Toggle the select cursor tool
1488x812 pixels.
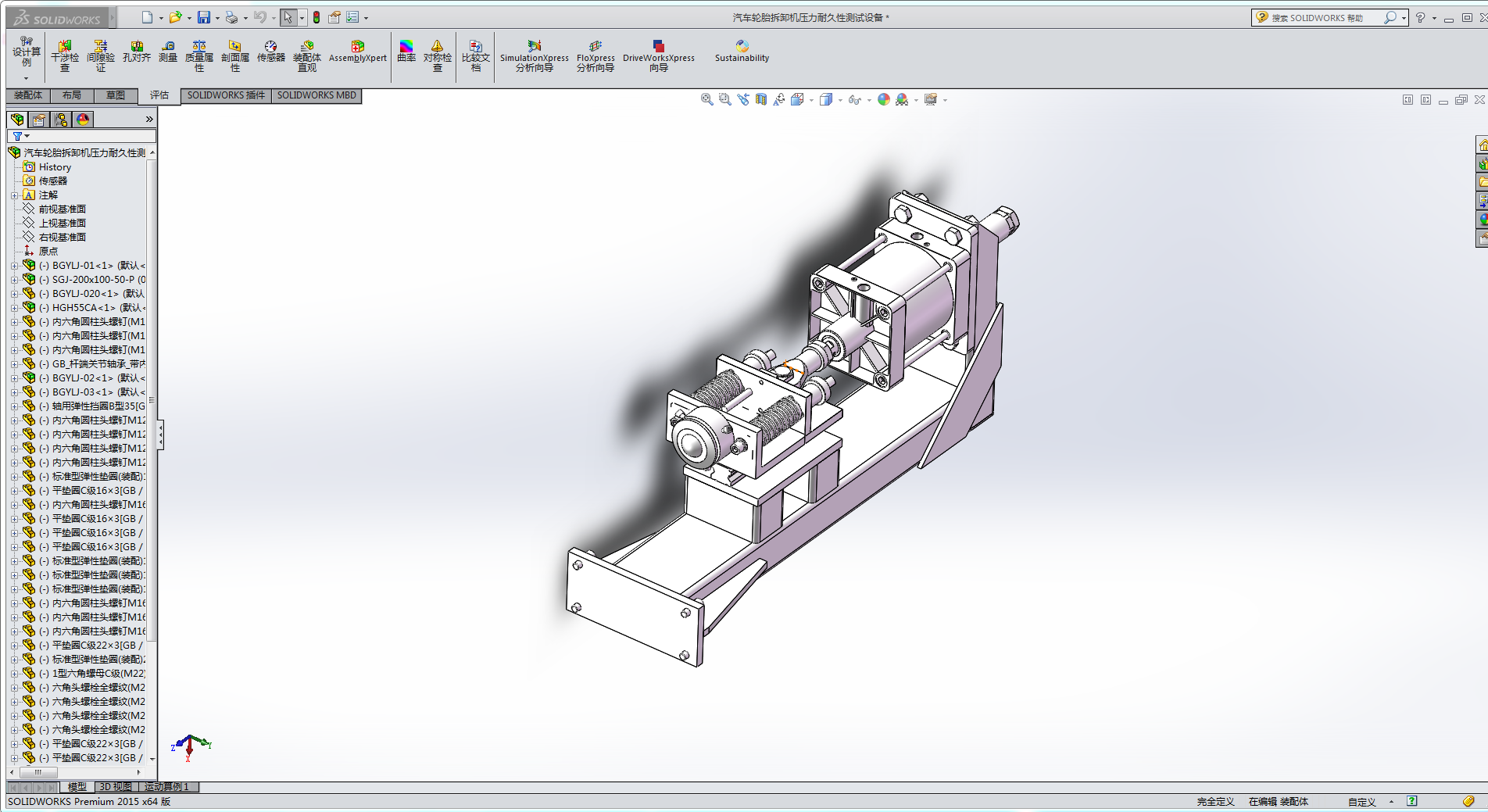coord(288,17)
